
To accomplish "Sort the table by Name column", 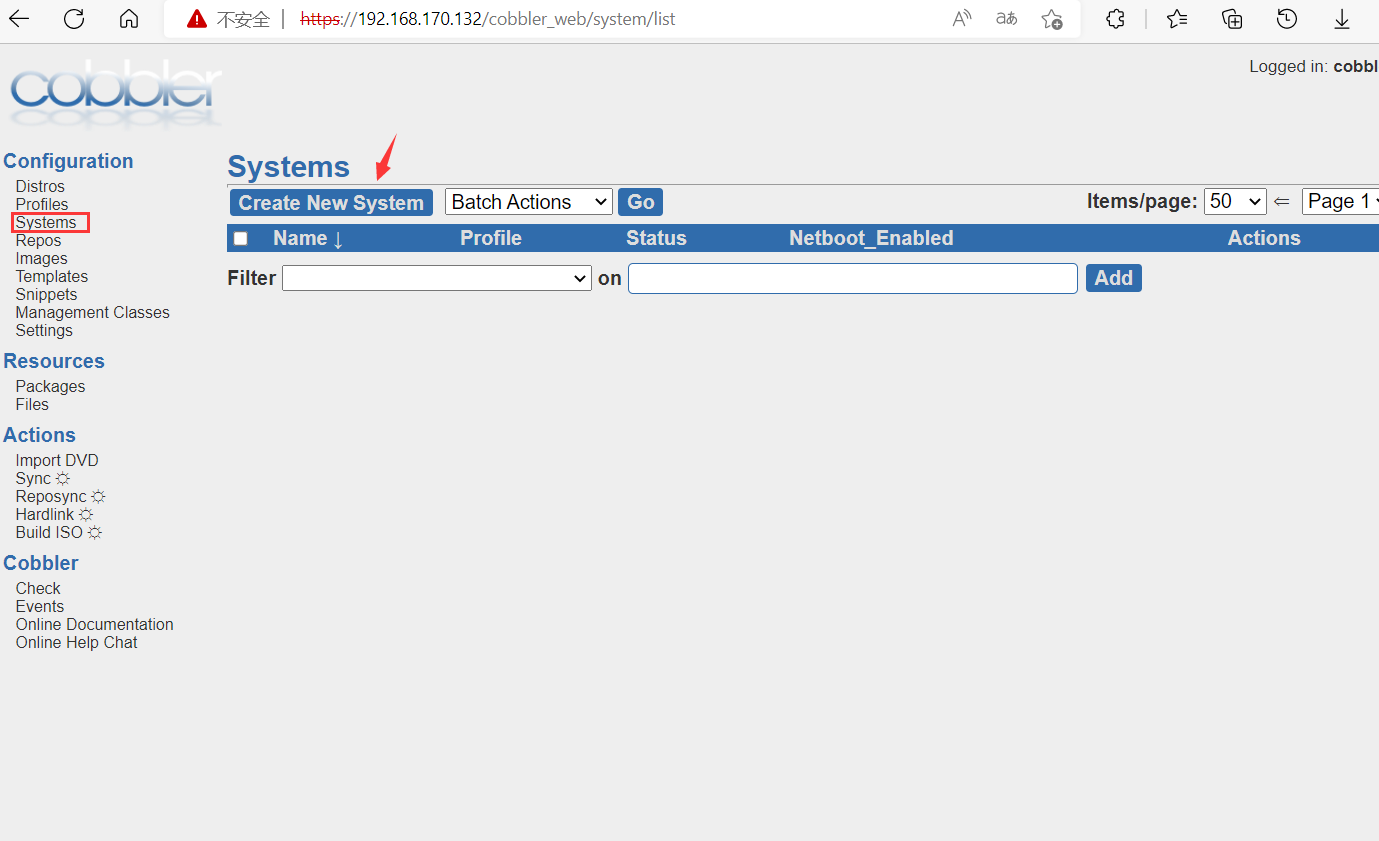I will tap(308, 238).
